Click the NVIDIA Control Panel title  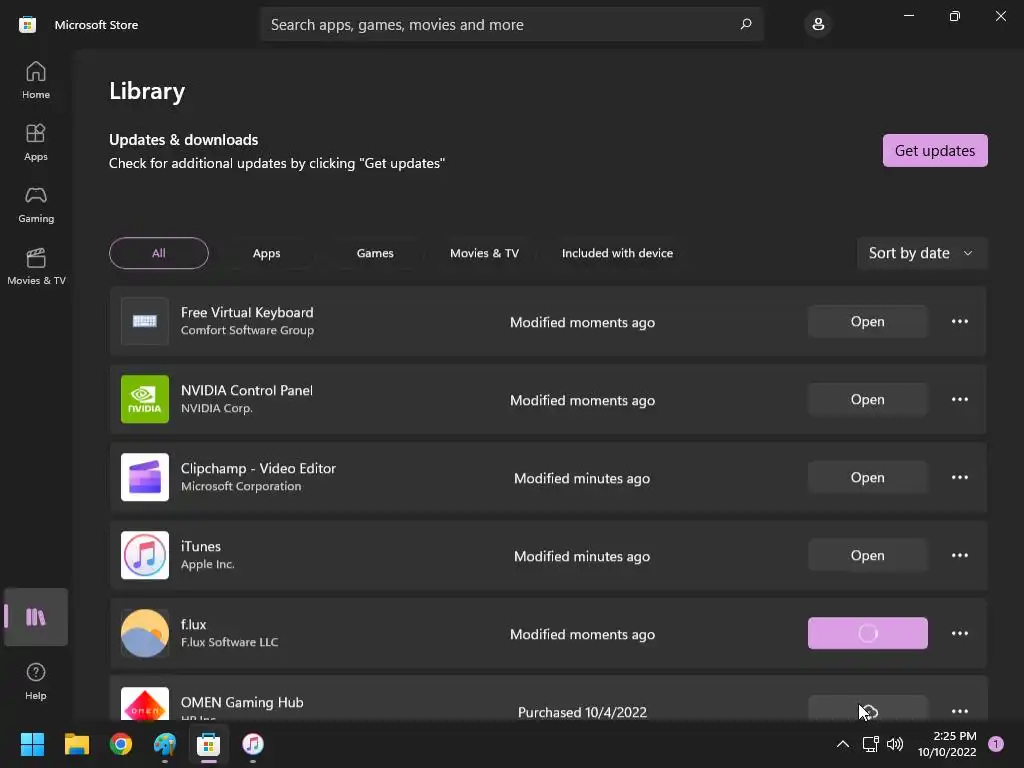coord(247,390)
